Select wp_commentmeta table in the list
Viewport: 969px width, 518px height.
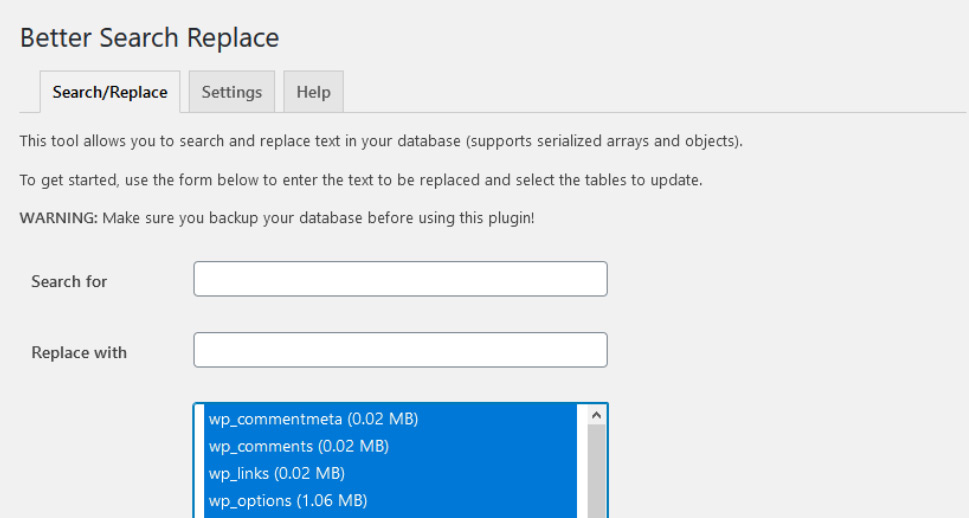391,419
